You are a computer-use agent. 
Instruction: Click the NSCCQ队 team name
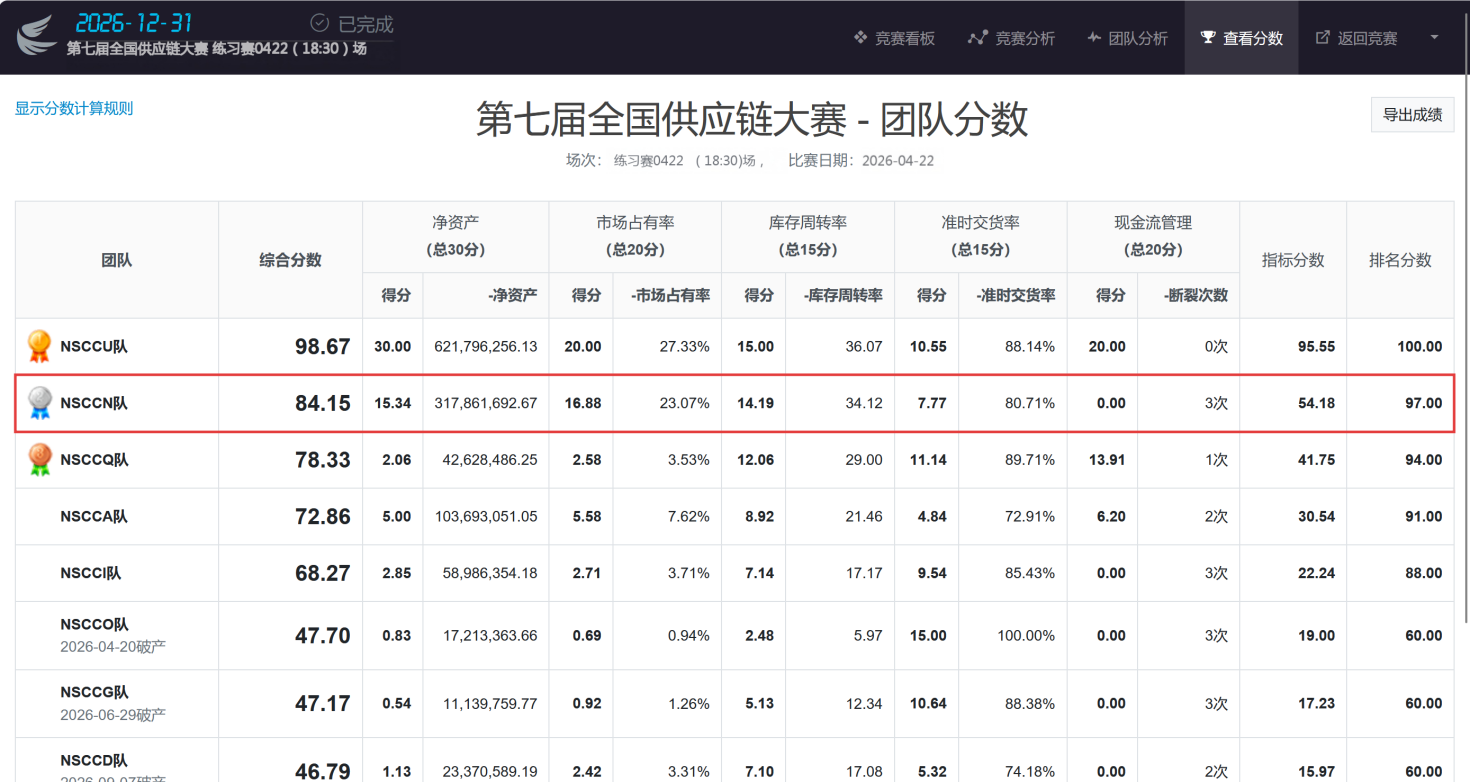click(x=94, y=460)
